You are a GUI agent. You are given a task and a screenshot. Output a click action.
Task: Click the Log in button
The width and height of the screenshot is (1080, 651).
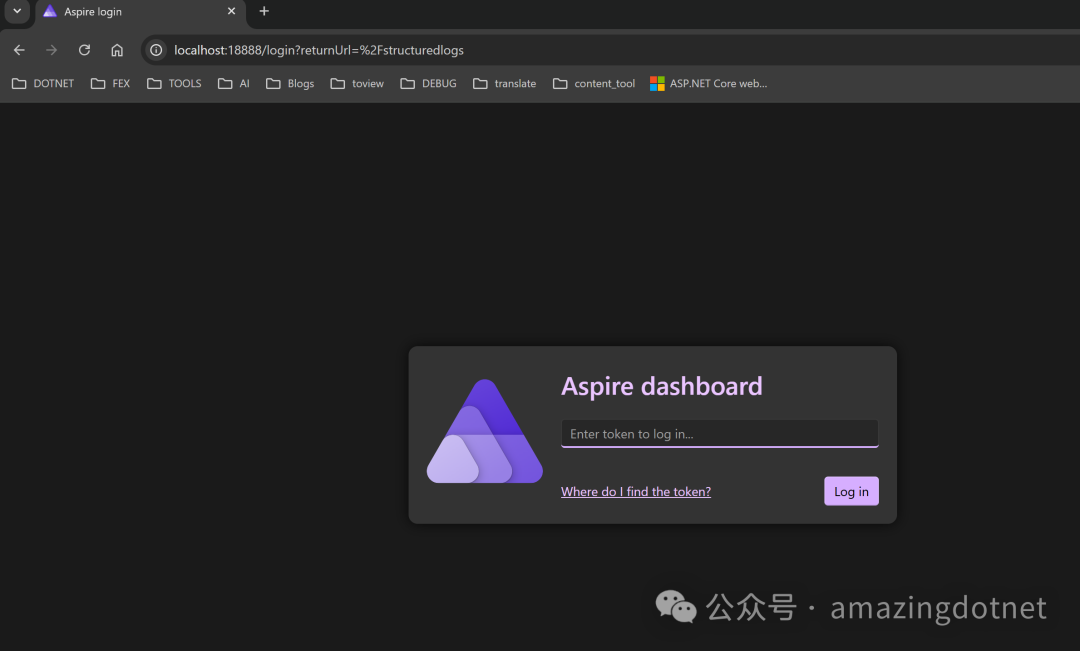pyautogui.click(x=851, y=491)
